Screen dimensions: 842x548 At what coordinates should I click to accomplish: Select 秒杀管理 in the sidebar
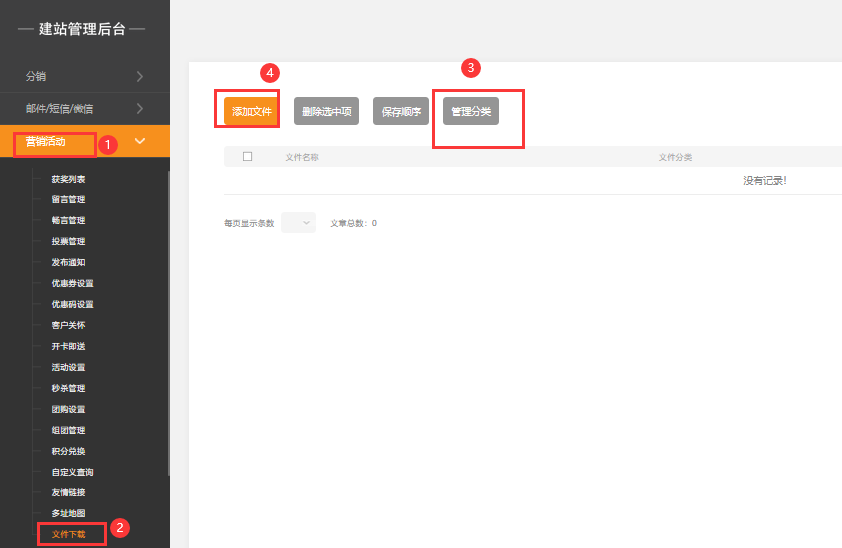tap(68, 389)
